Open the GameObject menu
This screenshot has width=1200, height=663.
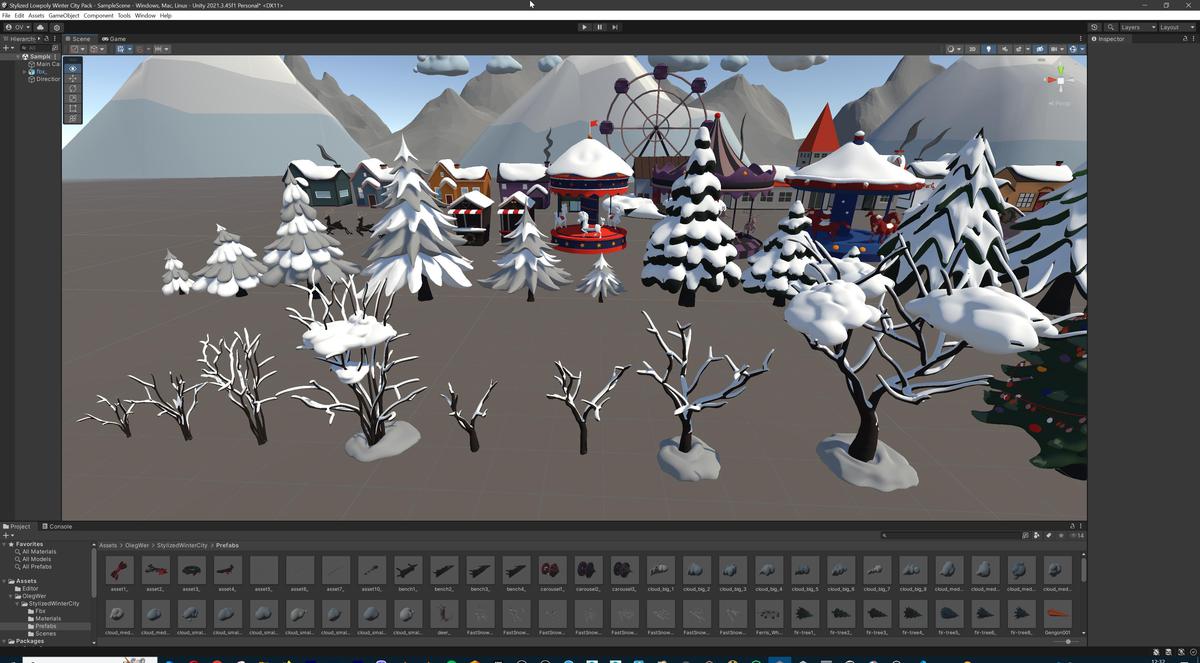click(x=64, y=15)
